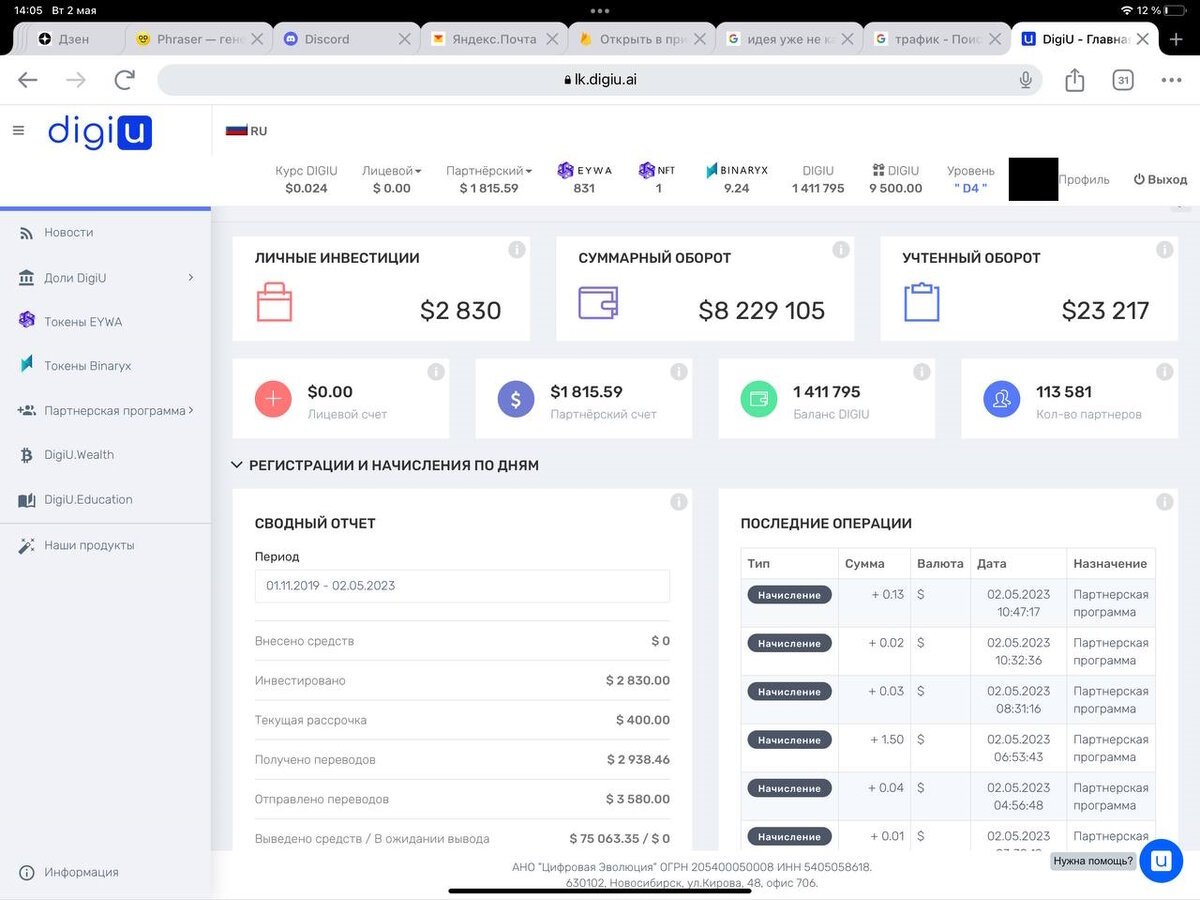
Task: Go back in browser history
Action: pyautogui.click(x=27, y=80)
